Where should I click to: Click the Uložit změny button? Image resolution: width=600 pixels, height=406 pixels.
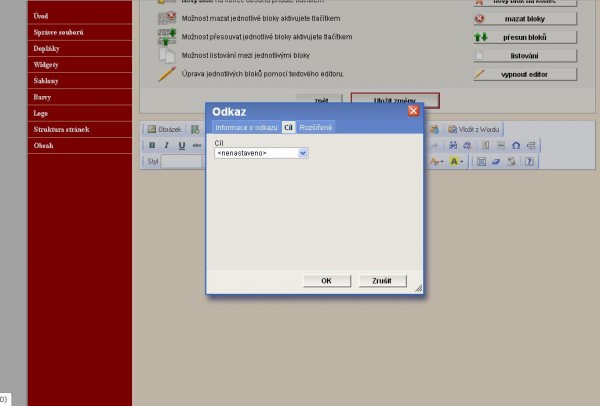394,100
